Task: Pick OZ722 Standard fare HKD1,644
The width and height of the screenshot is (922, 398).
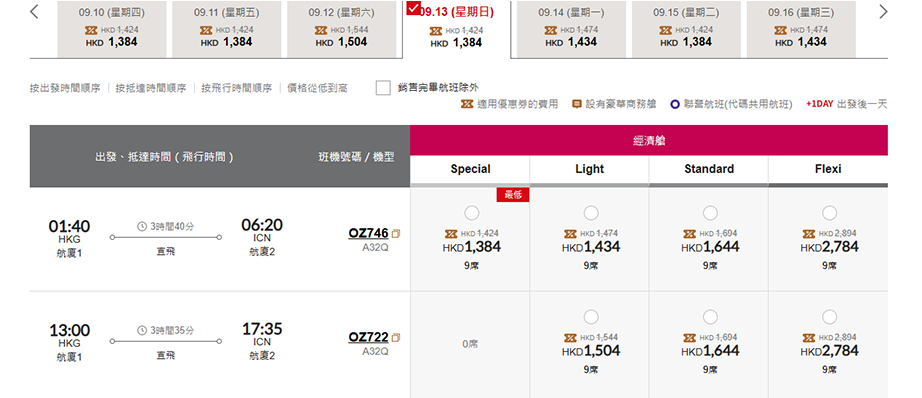Action: click(710, 317)
